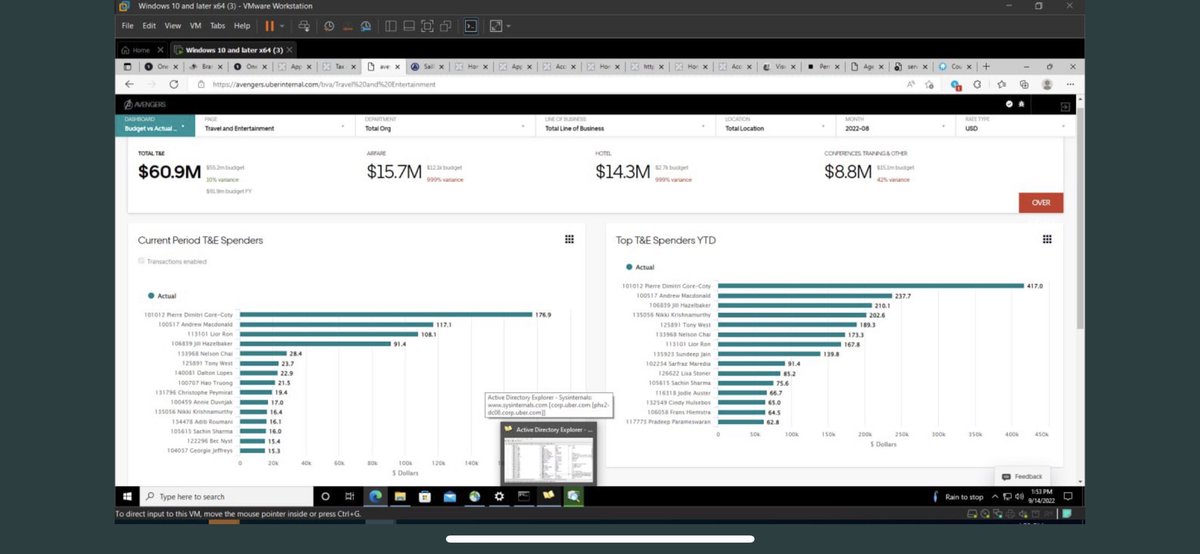Click the browser page vertical scrollbar

pos(1078,220)
